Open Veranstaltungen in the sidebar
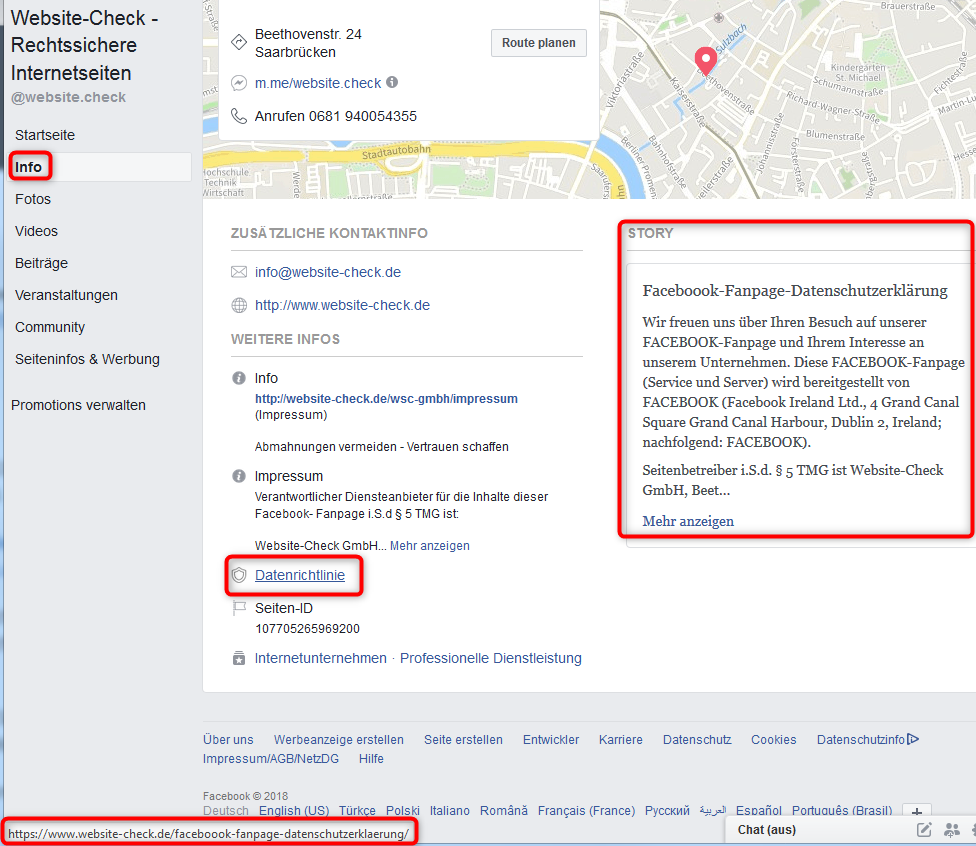The height and width of the screenshot is (846, 976). tap(66, 295)
